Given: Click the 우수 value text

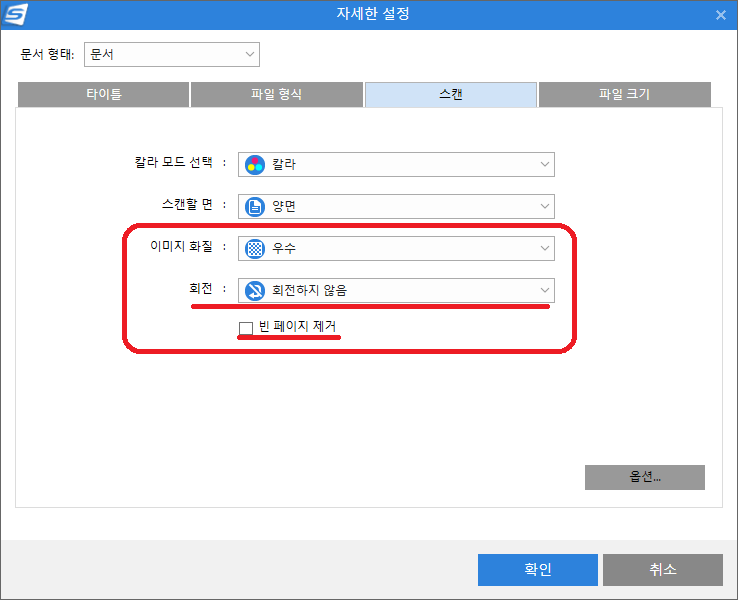Looking at the screenshot, I should click(x=284, y=248).
